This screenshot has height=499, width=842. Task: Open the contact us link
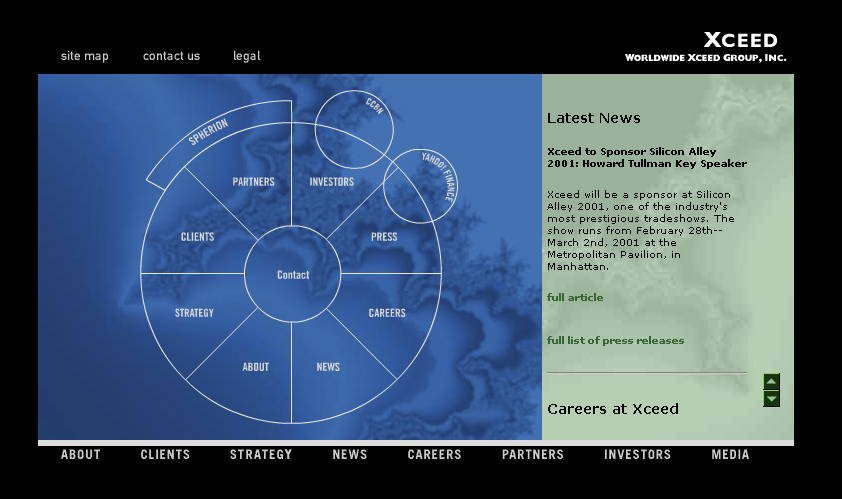[x=171, y=56]
